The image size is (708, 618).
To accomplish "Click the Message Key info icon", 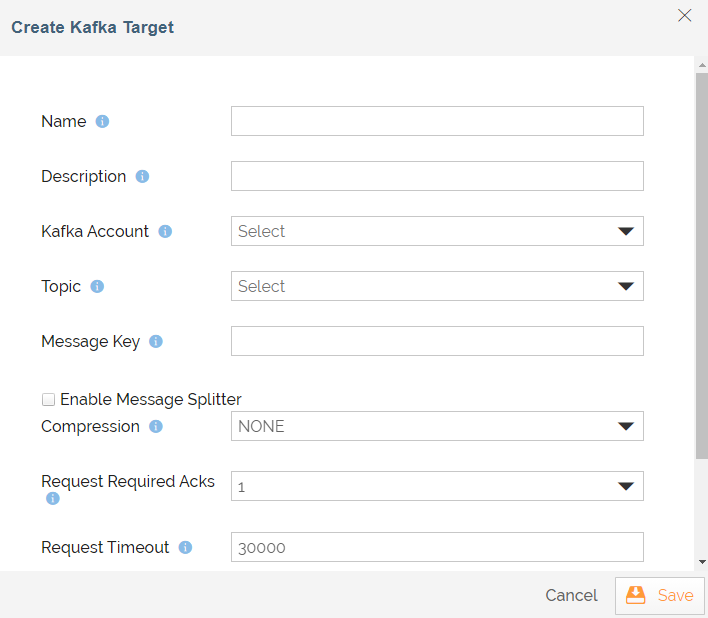I will coord(156,341).
